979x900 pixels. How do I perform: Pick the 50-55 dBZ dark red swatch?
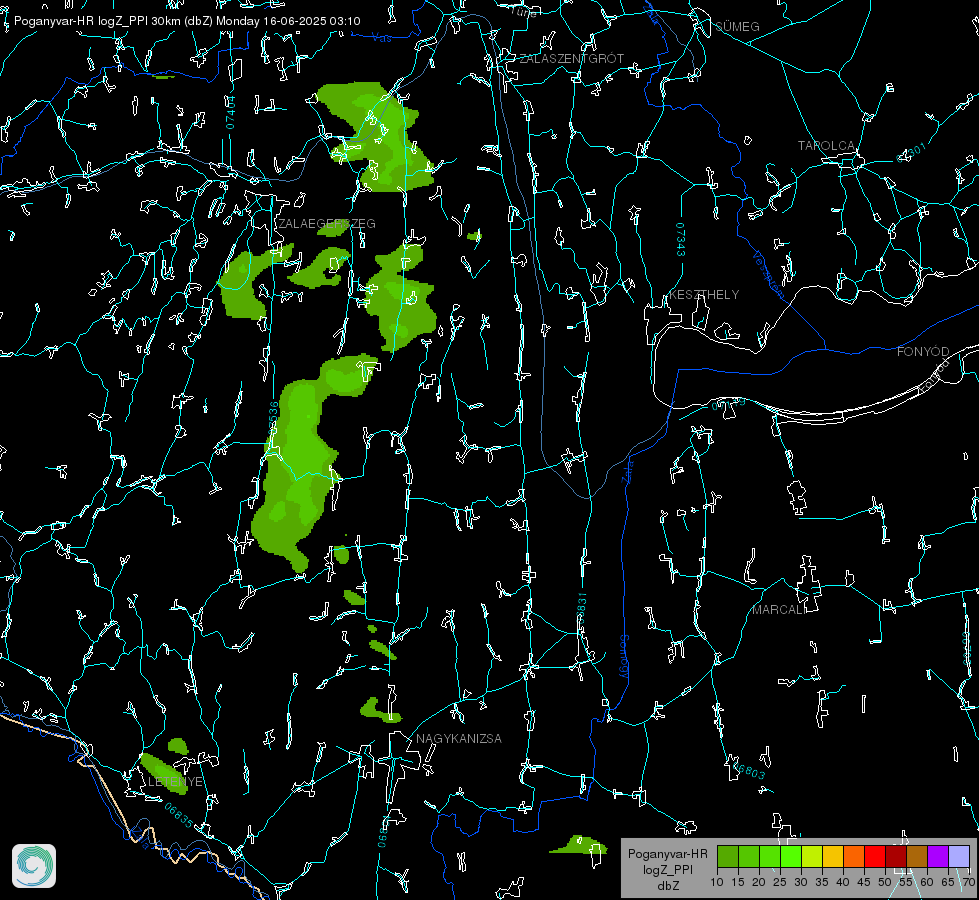coord(896,856)
